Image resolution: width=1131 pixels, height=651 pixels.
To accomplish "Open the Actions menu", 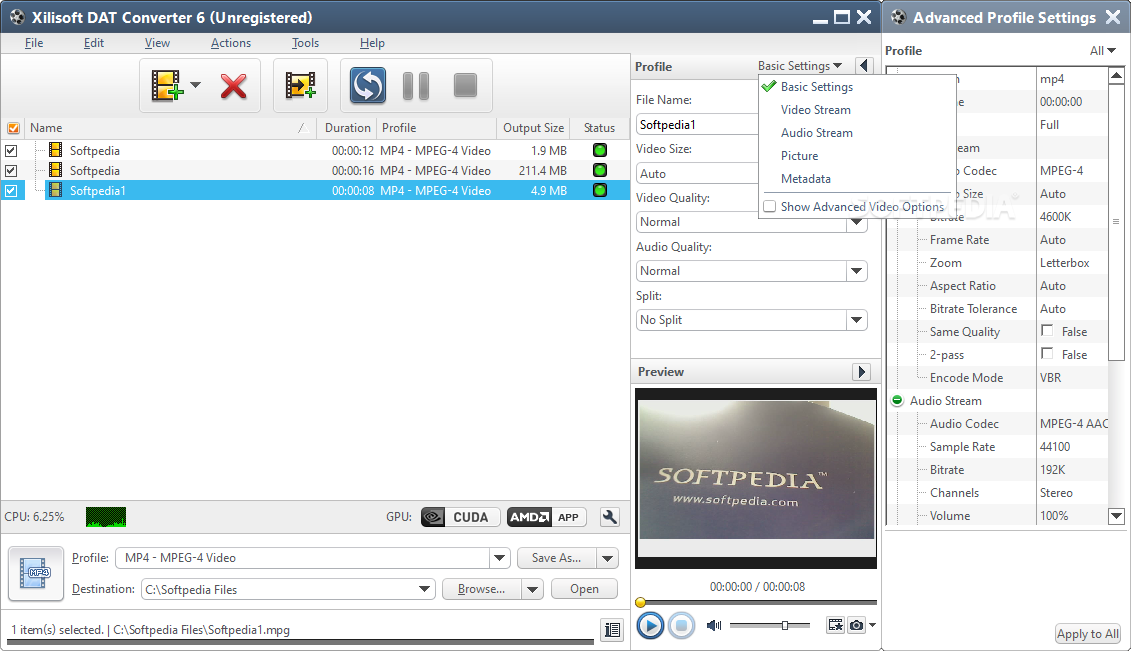I will pyautogui.click(x=231, y=43).
